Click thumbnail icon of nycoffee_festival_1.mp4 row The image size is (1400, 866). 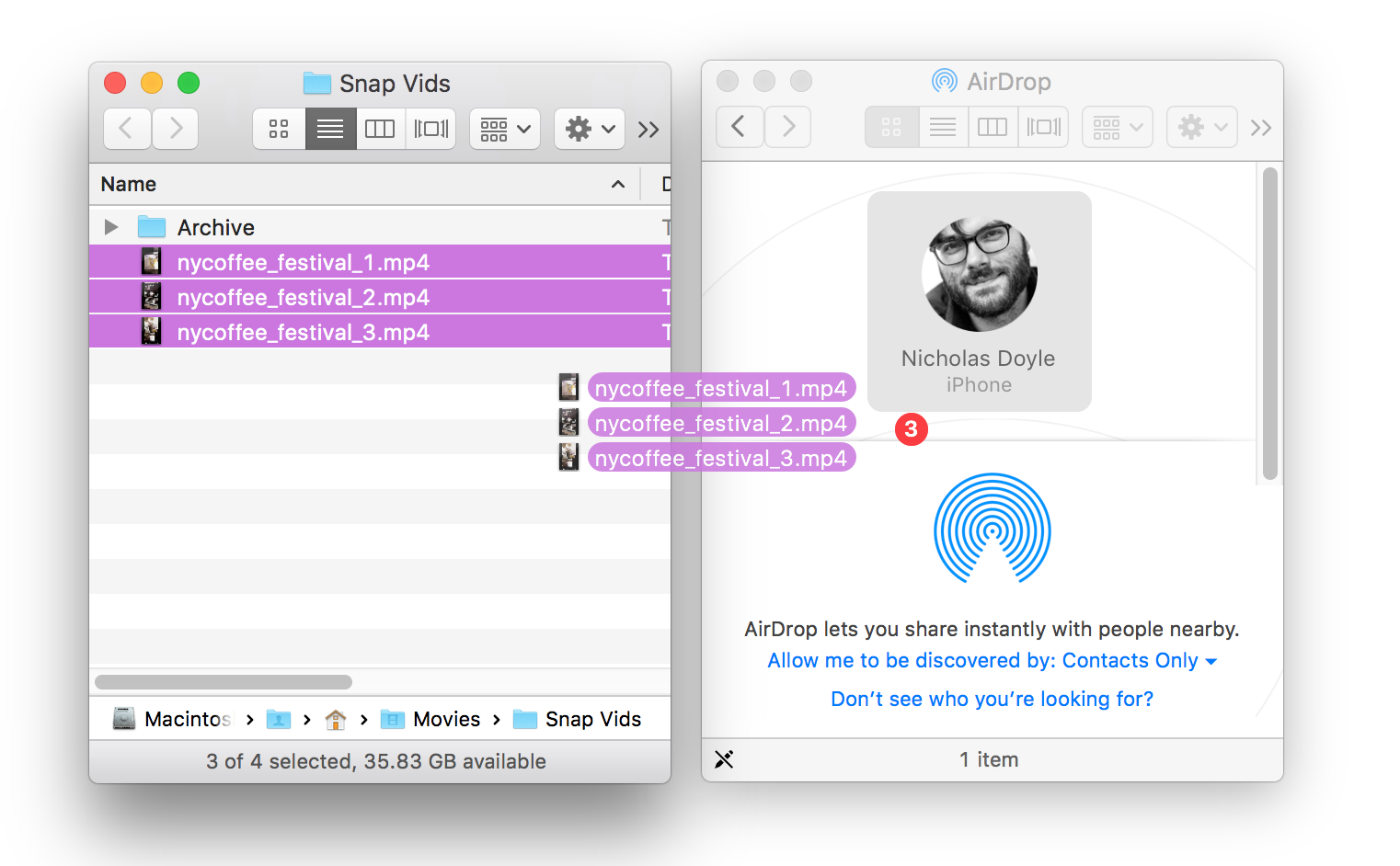coord(152,262)
